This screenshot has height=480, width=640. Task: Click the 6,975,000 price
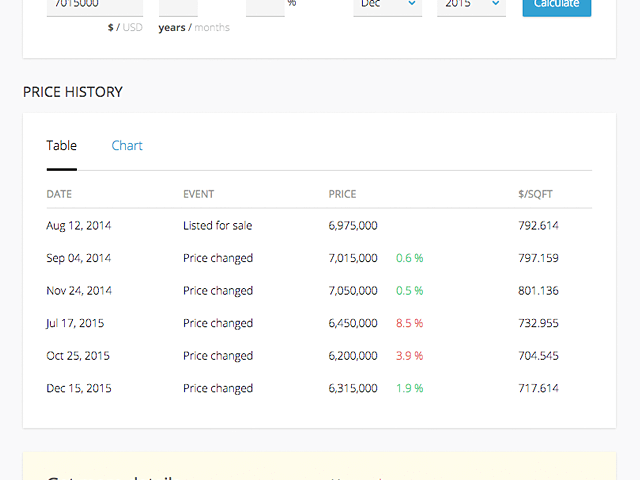(x=353, y=226)
